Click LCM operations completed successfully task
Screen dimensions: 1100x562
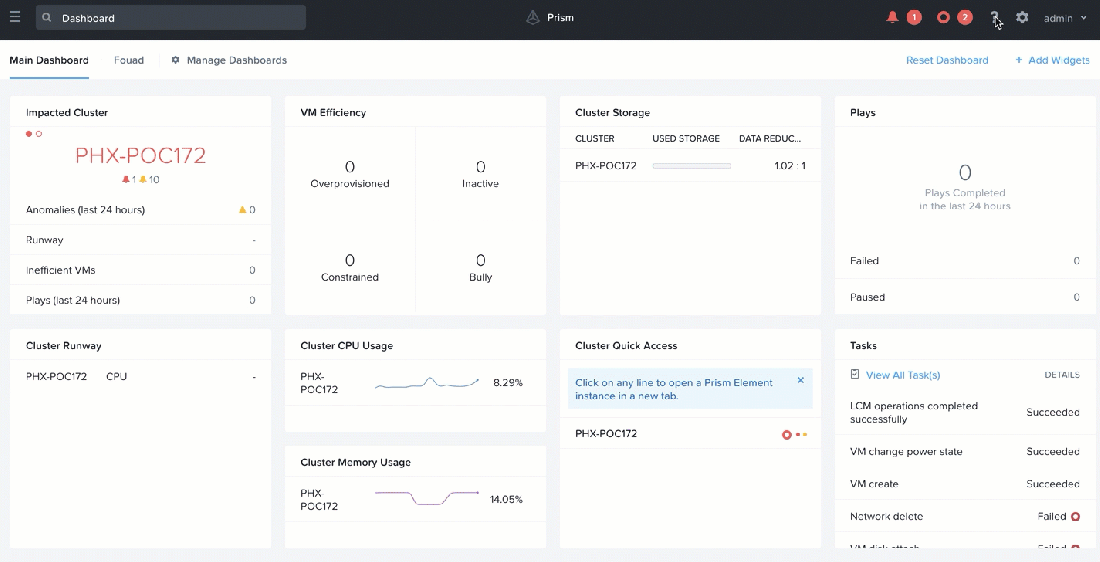point(965,413)
